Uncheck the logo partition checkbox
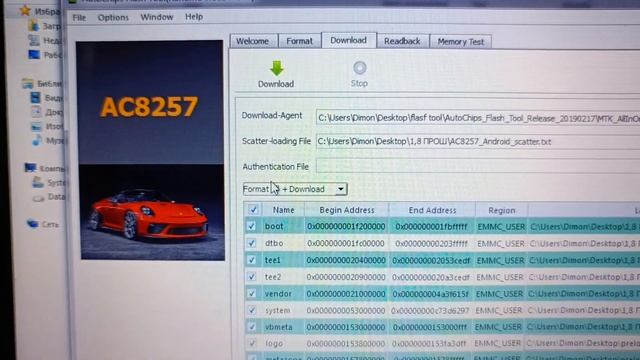The height and width of the screenshot is (360, 640). click(252, 344)
